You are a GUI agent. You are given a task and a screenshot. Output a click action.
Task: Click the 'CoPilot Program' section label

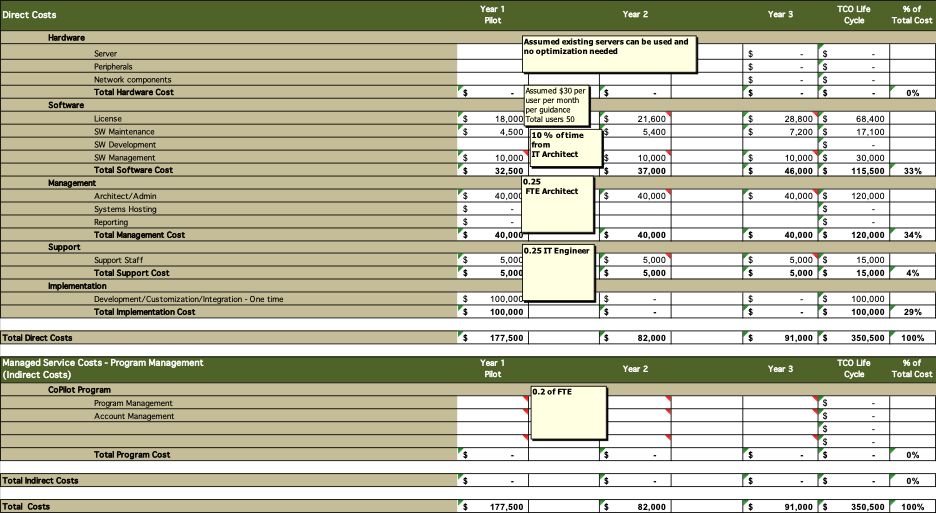coord(79,390)
